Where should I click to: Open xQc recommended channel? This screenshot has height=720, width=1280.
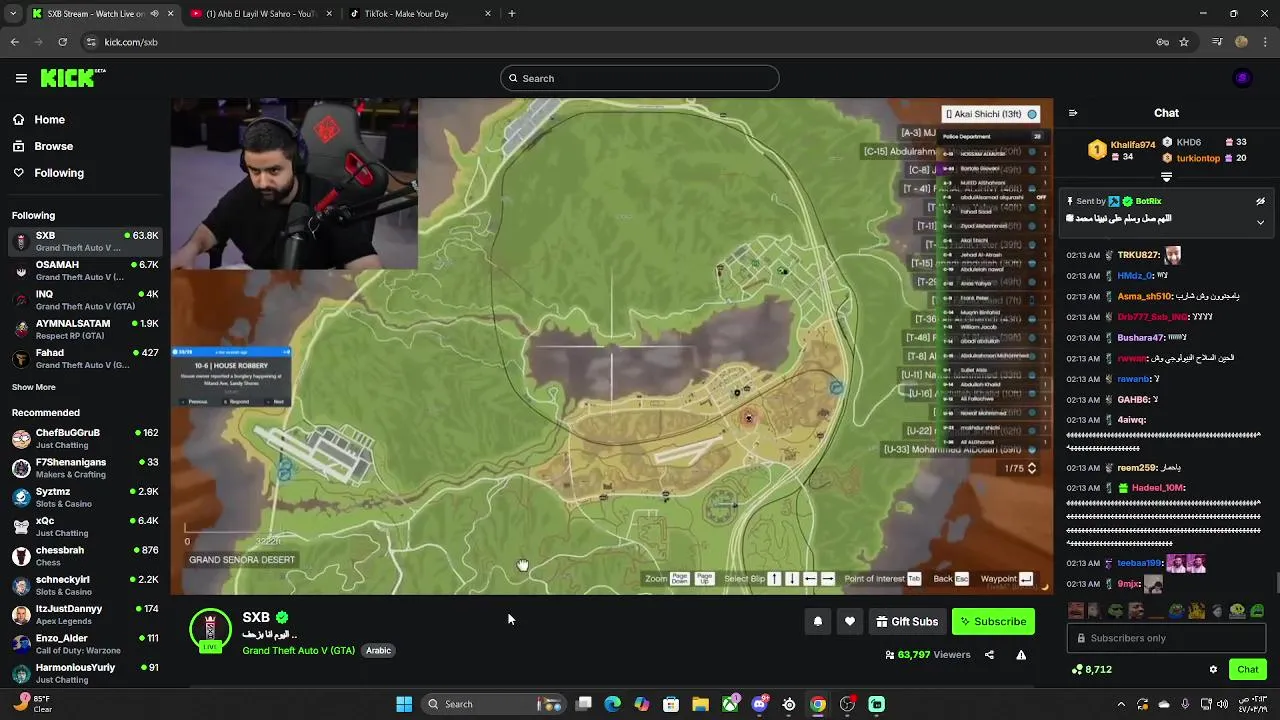[85, 526]
